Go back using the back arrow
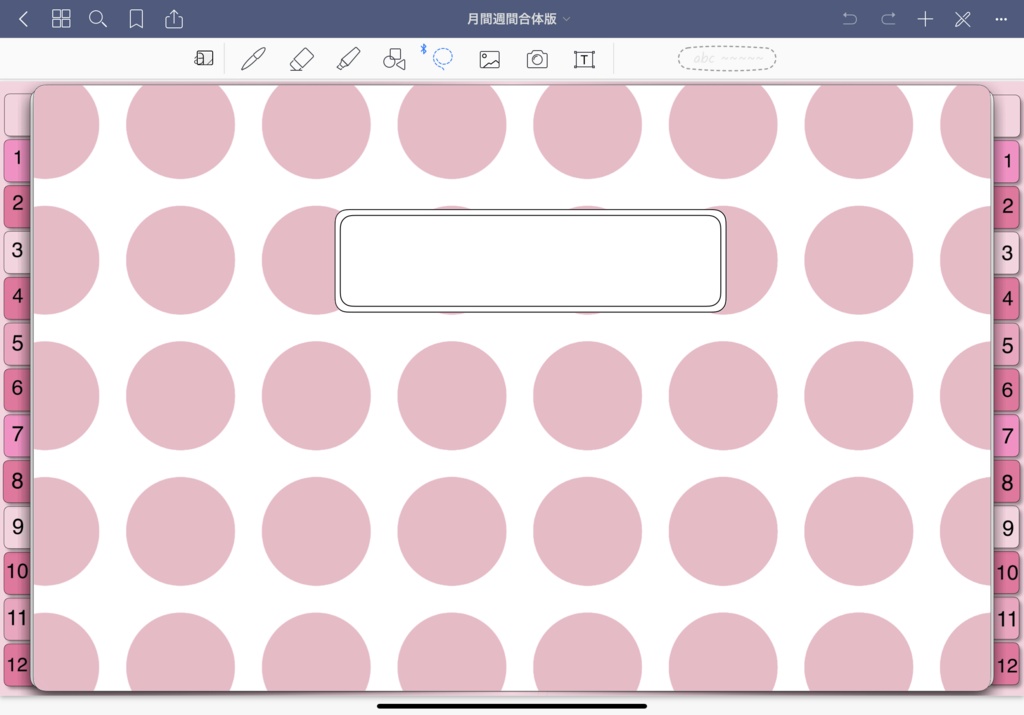Viewport: 1024px width, 715px height. (24, 19)
